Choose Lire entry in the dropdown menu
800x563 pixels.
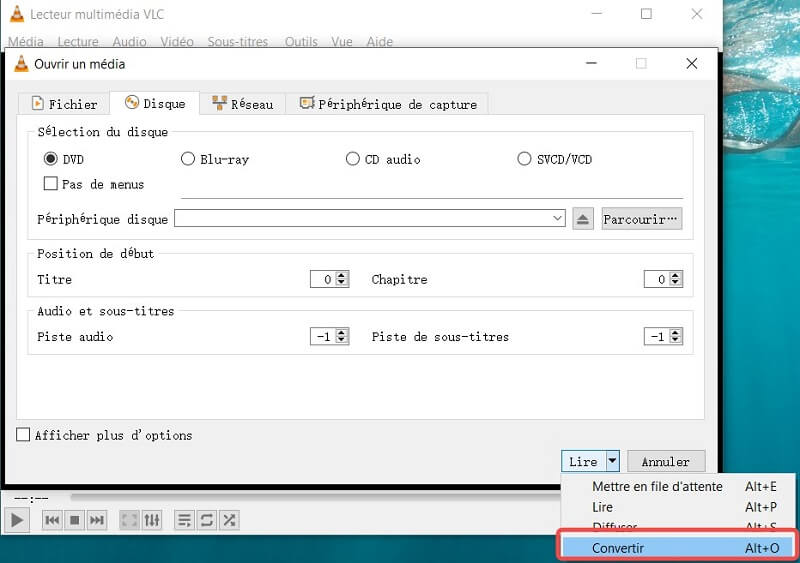(x=678, y=507)
